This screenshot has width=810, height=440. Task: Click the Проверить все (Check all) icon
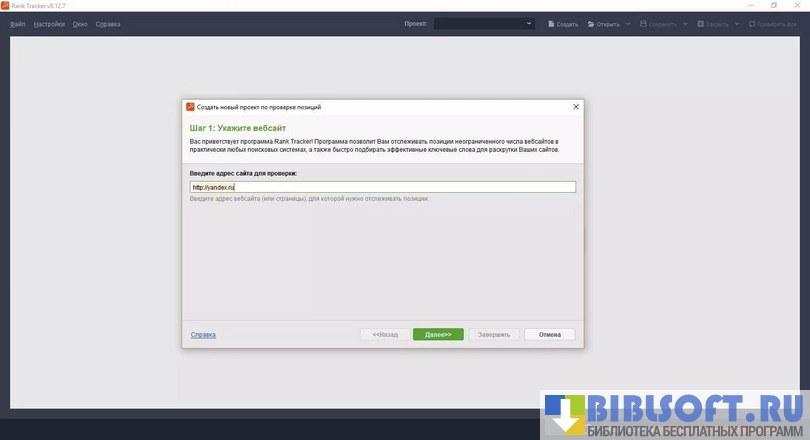pyautogui.click(x=752, y=23)
